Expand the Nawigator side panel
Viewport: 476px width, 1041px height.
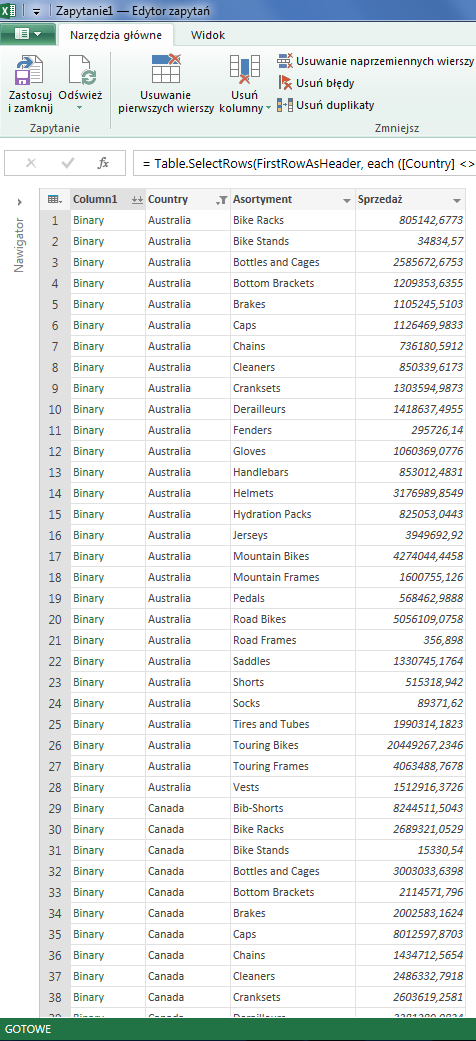pyautogui.click(x=19, y=202)
